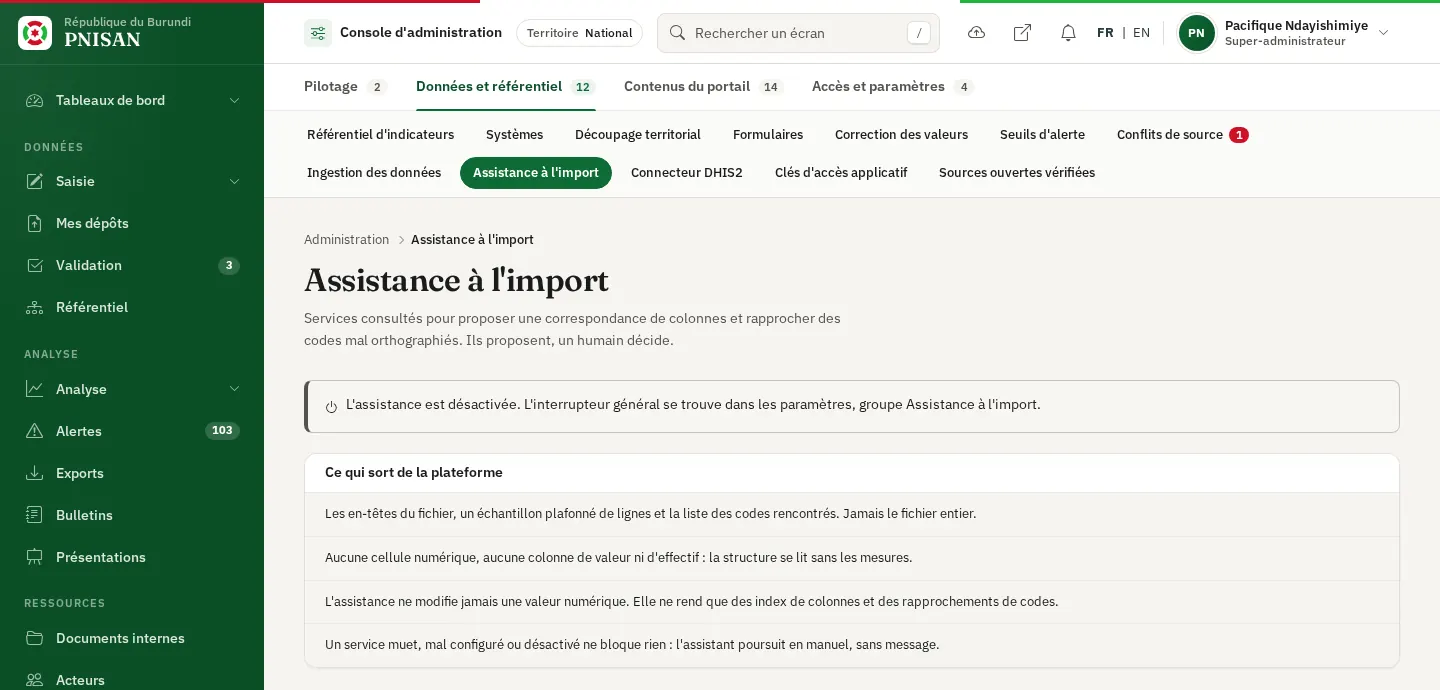Click the Administration breadcrumb link
The height and width of the screenshot is (690, 1440).
coord(346,240)
